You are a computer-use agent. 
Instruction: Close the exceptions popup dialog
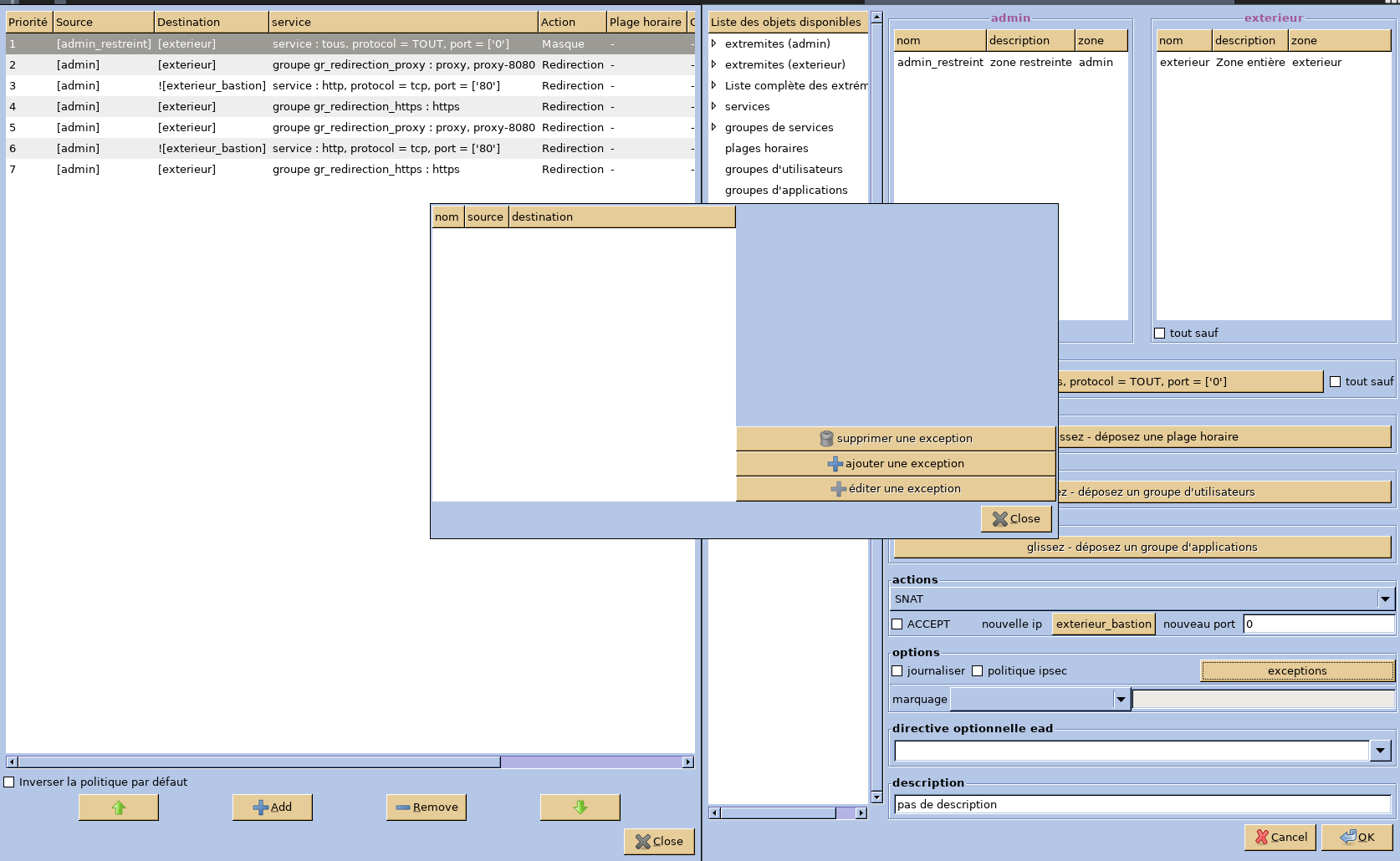(x=1015, y=519)
